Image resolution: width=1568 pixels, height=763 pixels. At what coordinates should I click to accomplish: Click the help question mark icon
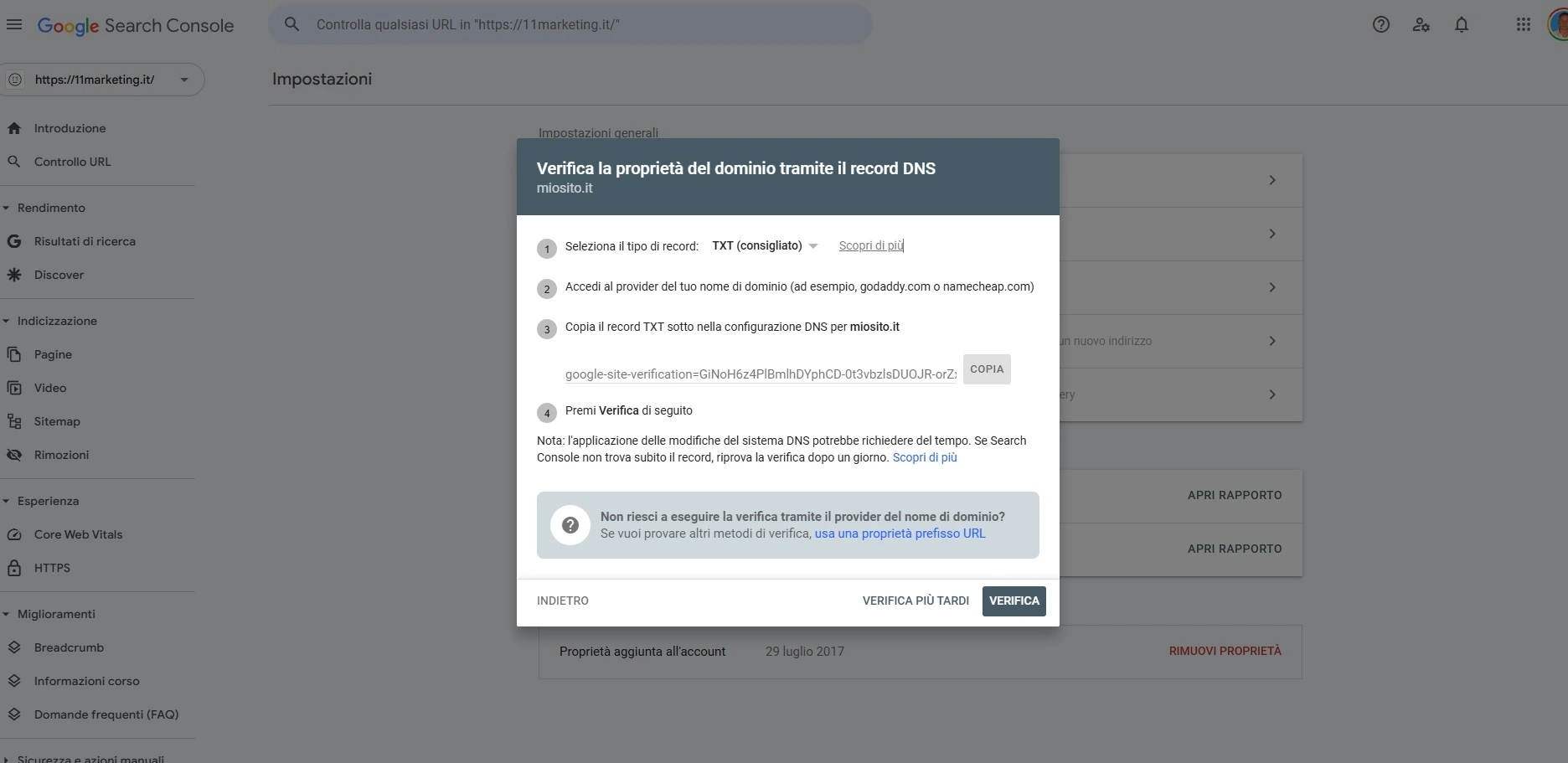[x=1381, y=24]
